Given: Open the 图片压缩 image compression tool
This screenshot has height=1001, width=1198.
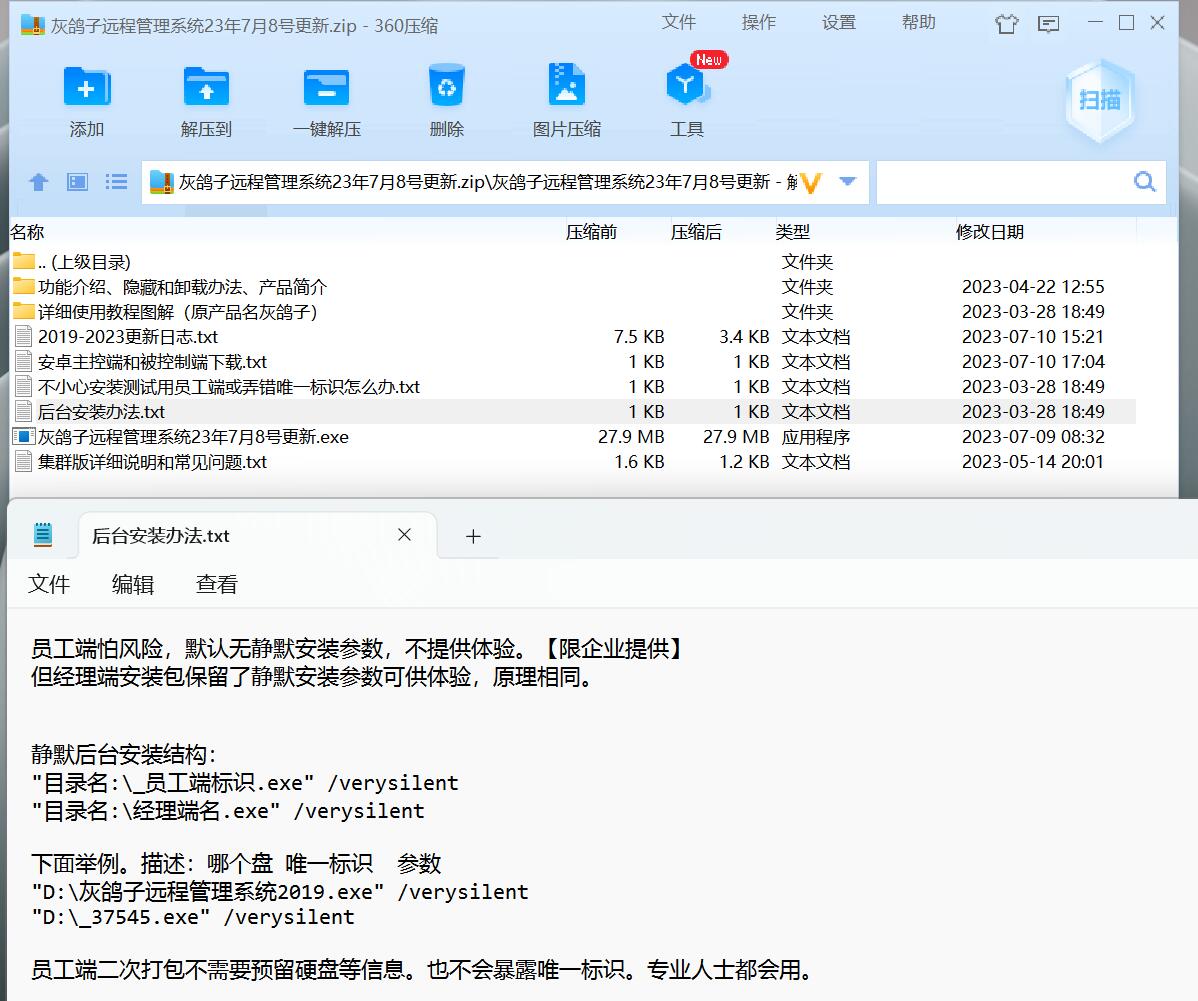Looking at the screenshot, I should point(566,88).
